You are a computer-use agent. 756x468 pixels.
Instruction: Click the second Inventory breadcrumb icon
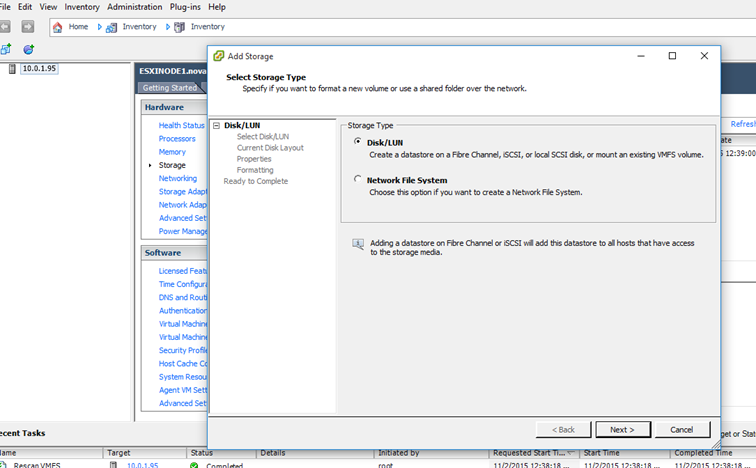click(180, 27)
